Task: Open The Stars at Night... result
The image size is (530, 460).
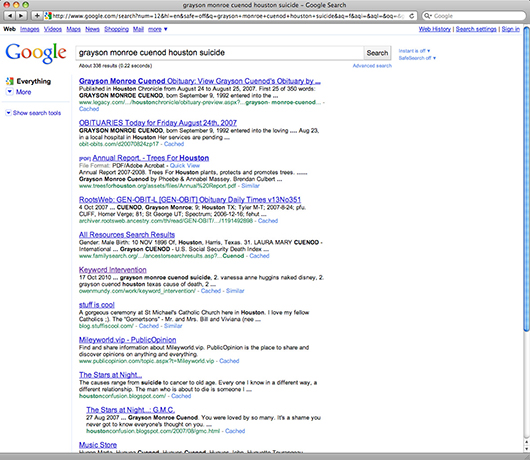Action: point(110,375)
